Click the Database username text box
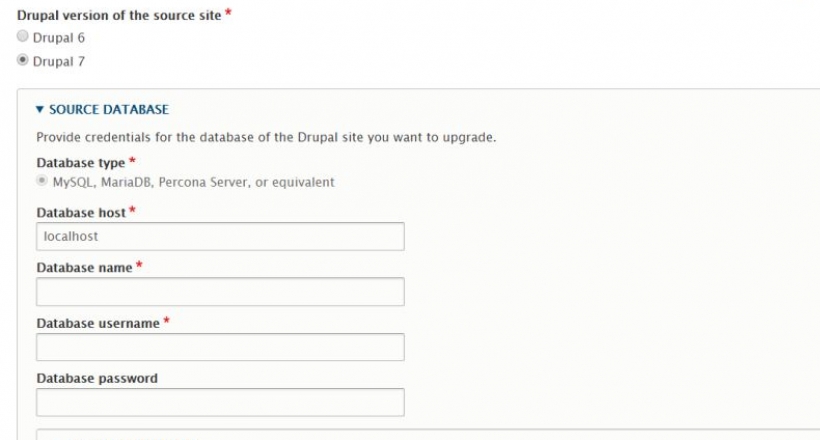Viewport: 820px width, 440px height. (x=220, y=347)
